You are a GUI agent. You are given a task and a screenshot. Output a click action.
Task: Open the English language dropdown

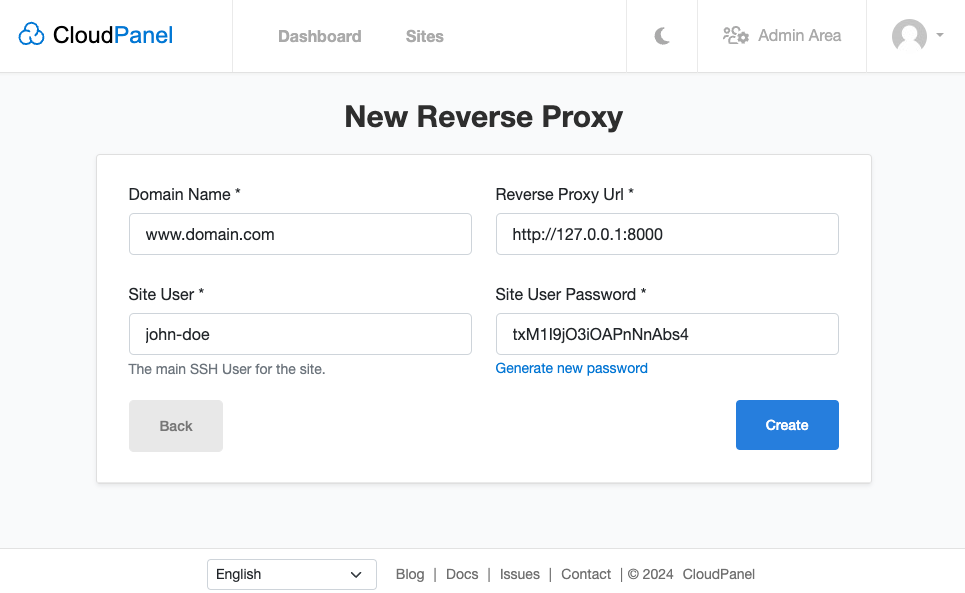click(291, 574)
